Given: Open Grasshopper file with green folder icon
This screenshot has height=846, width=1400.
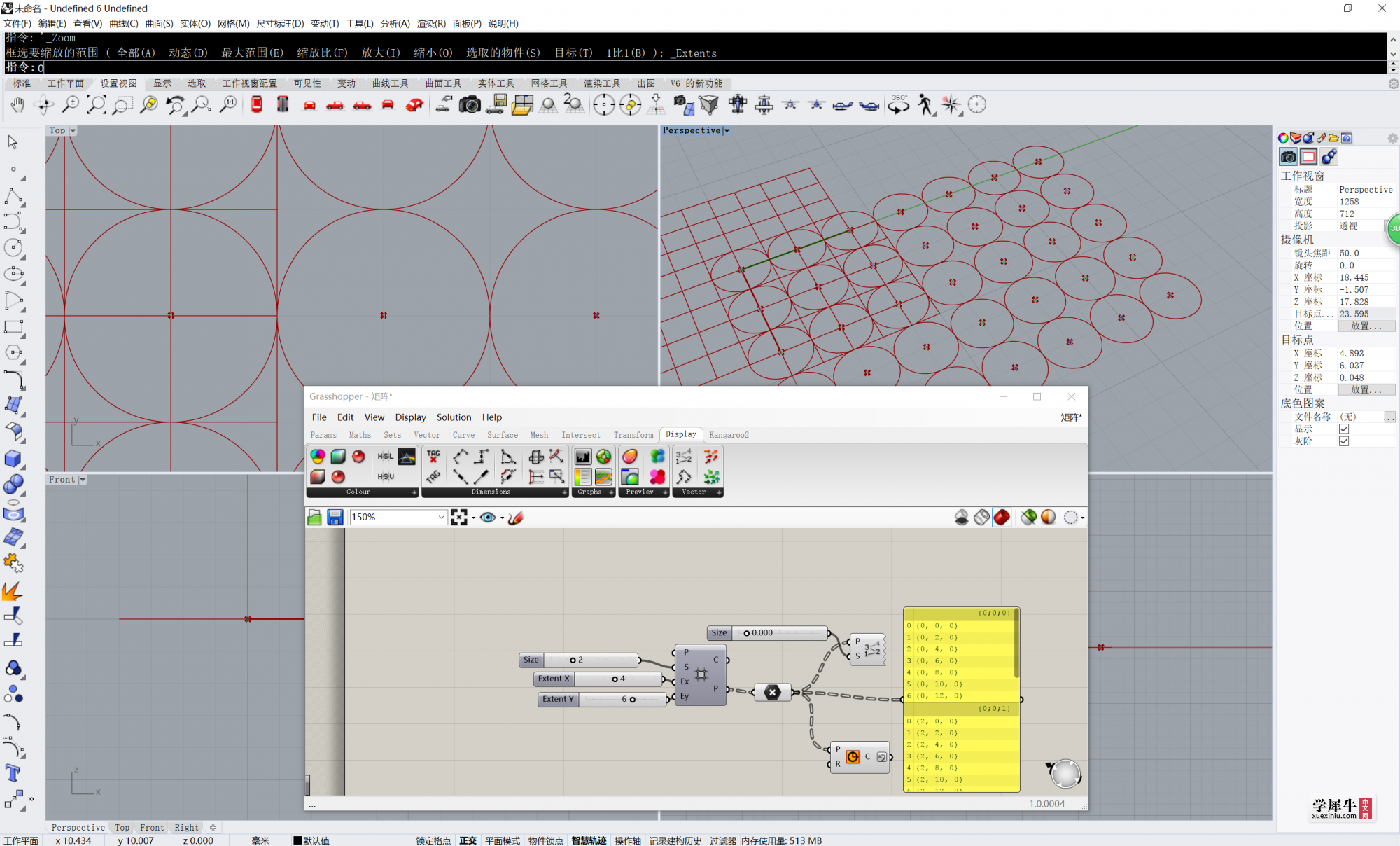Looking at the screenshot, I should (x=315, y=518).
